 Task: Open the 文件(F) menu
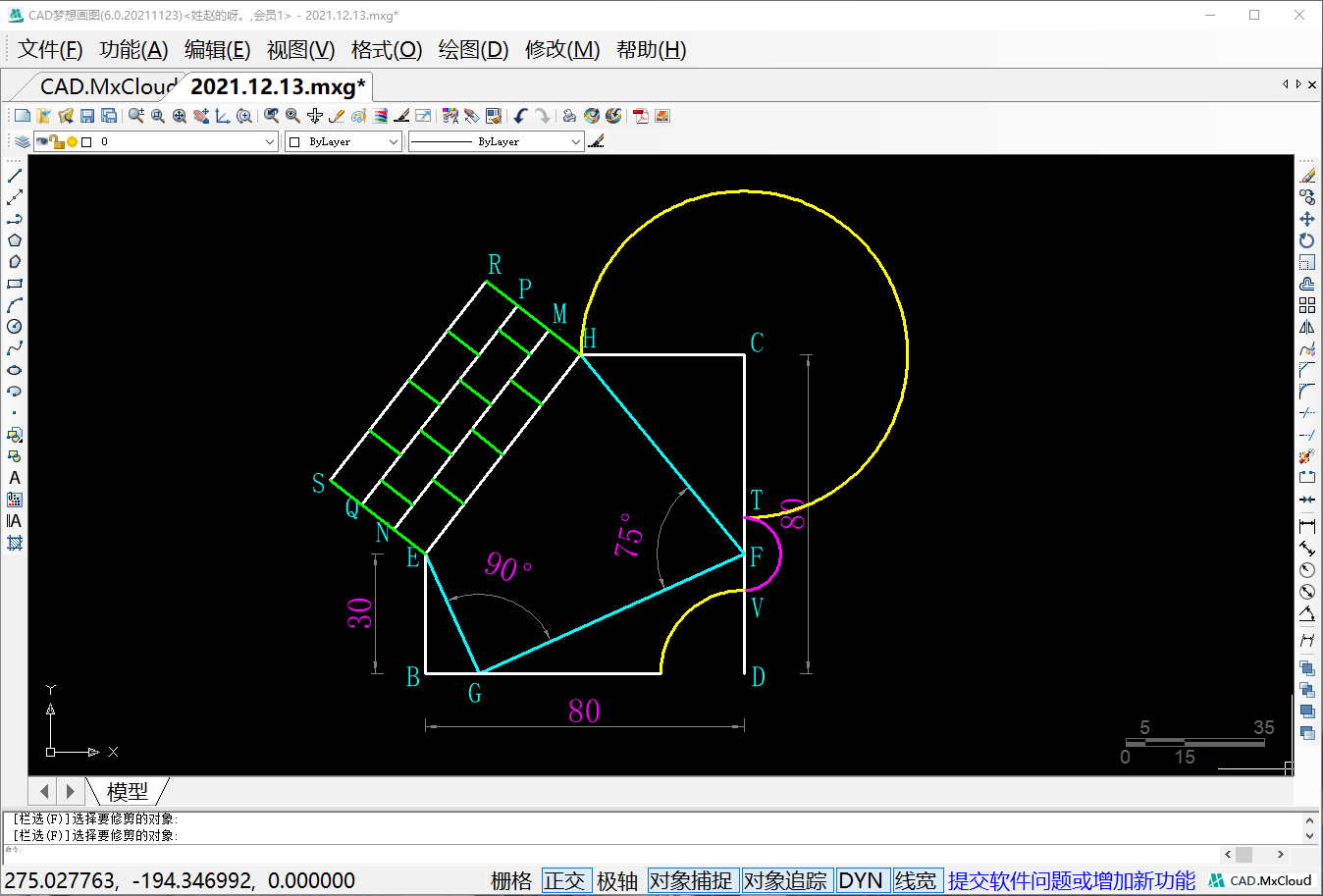[50, 49]
